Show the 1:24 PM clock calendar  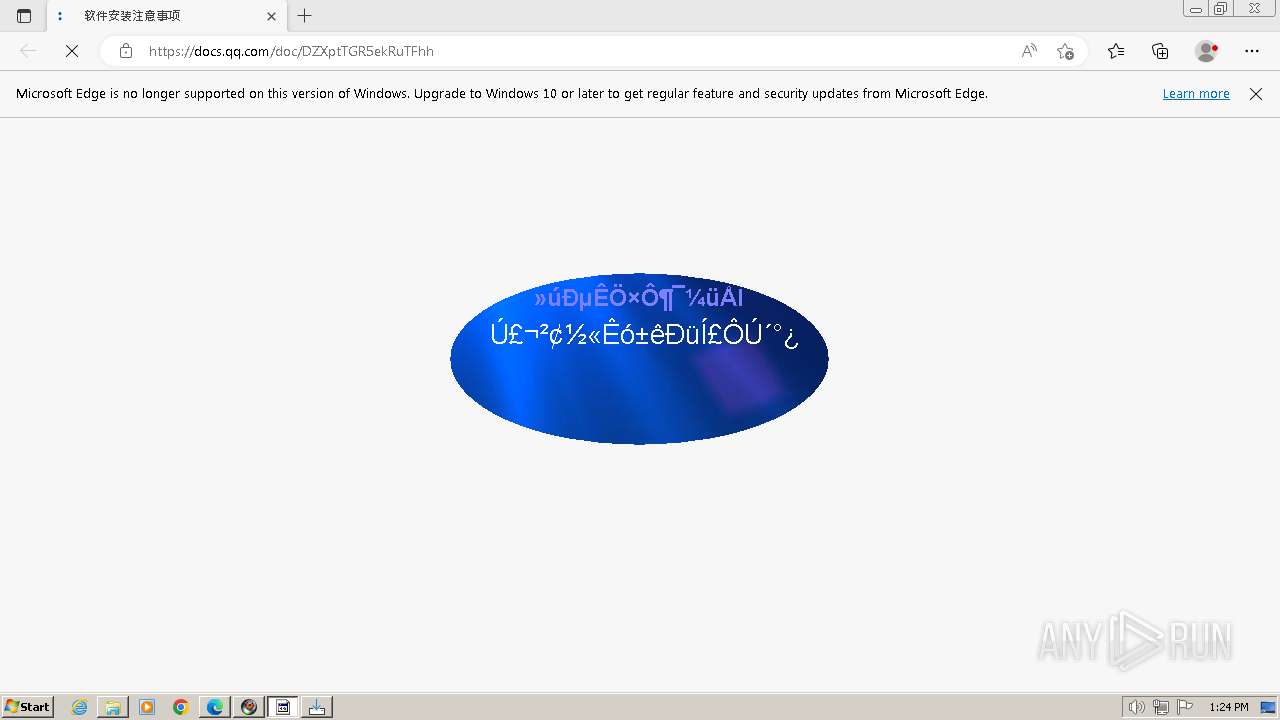tap(1229, 707)
